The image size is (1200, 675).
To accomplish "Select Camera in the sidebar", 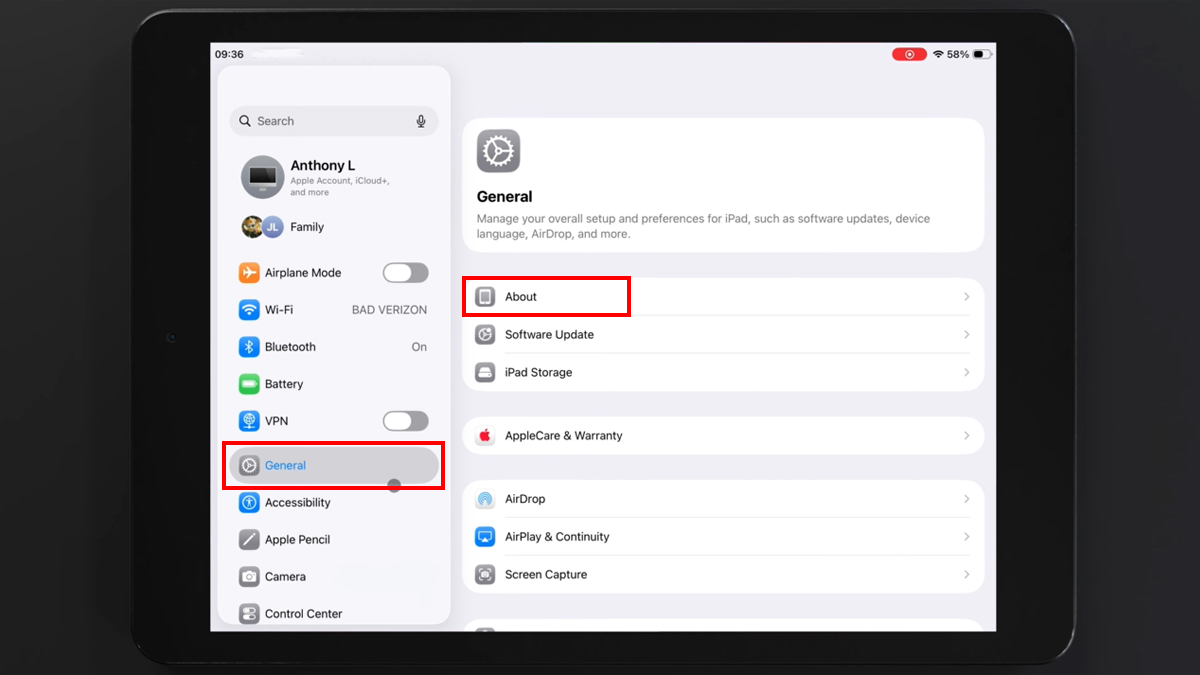I will pos(334,577).
